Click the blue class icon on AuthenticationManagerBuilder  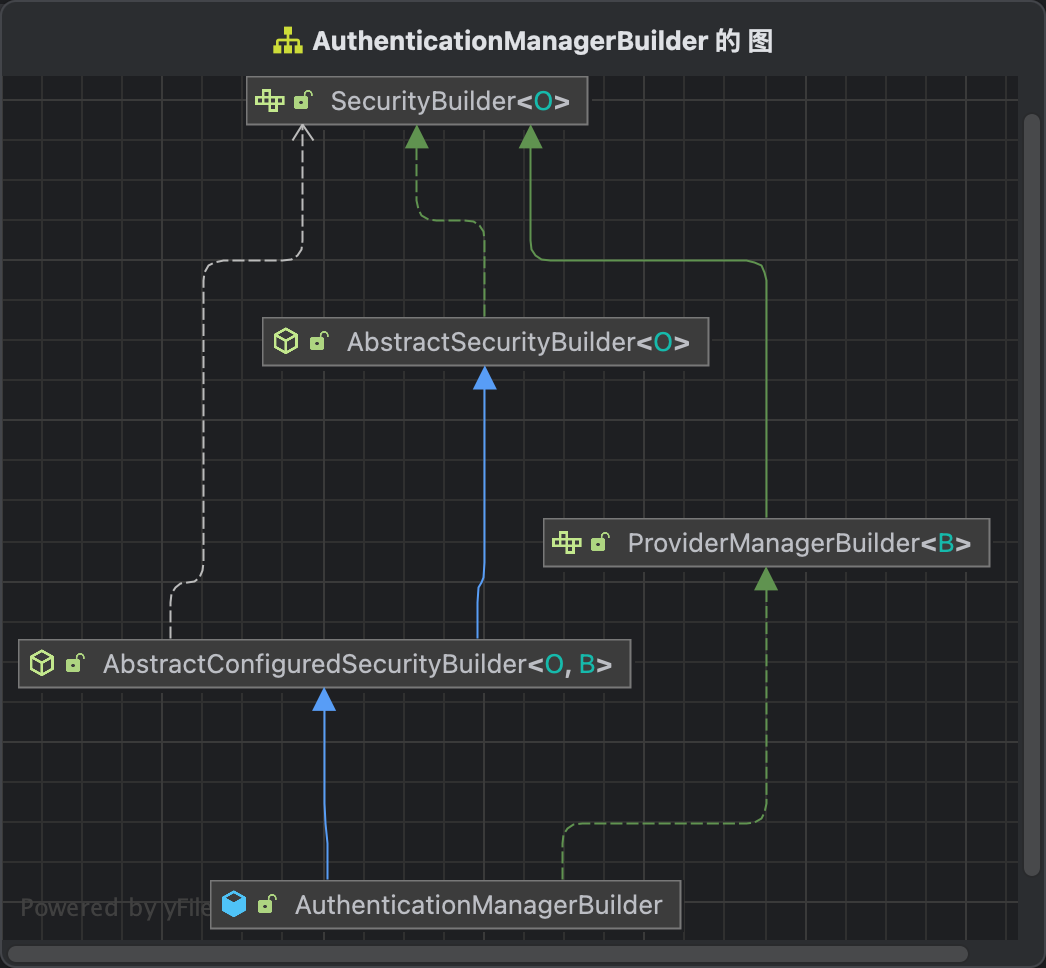coord(233,903)
